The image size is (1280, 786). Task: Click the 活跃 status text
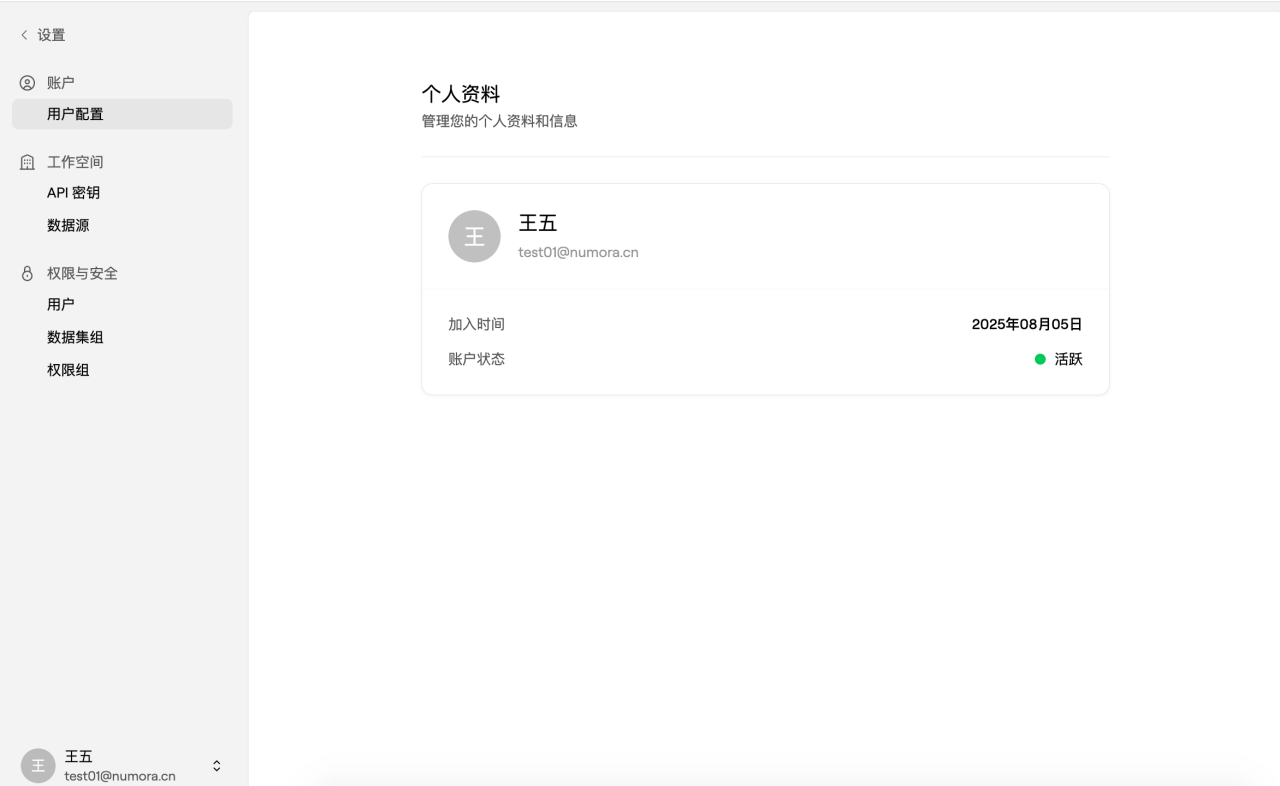(1069, 358)
